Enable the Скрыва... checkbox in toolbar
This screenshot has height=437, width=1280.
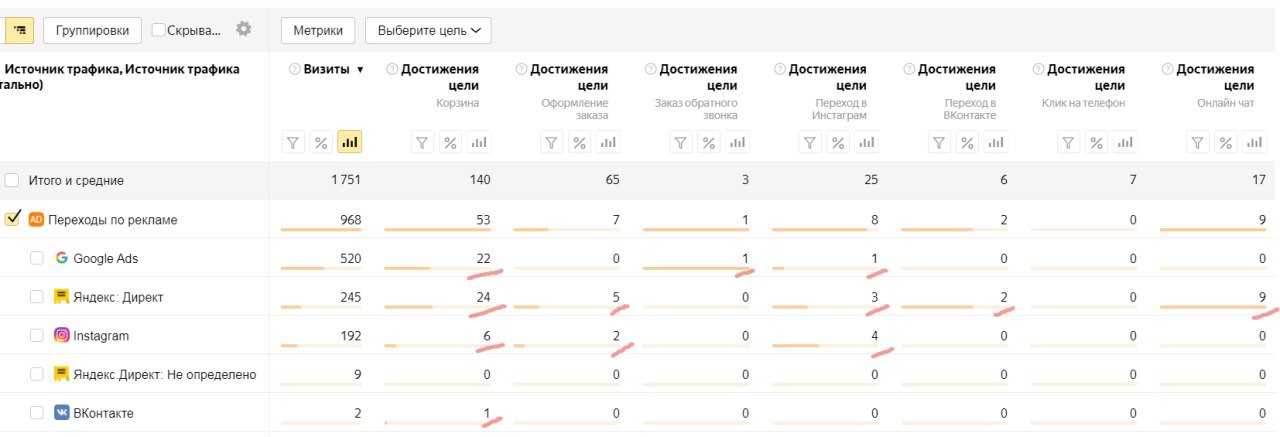[158, 30]
